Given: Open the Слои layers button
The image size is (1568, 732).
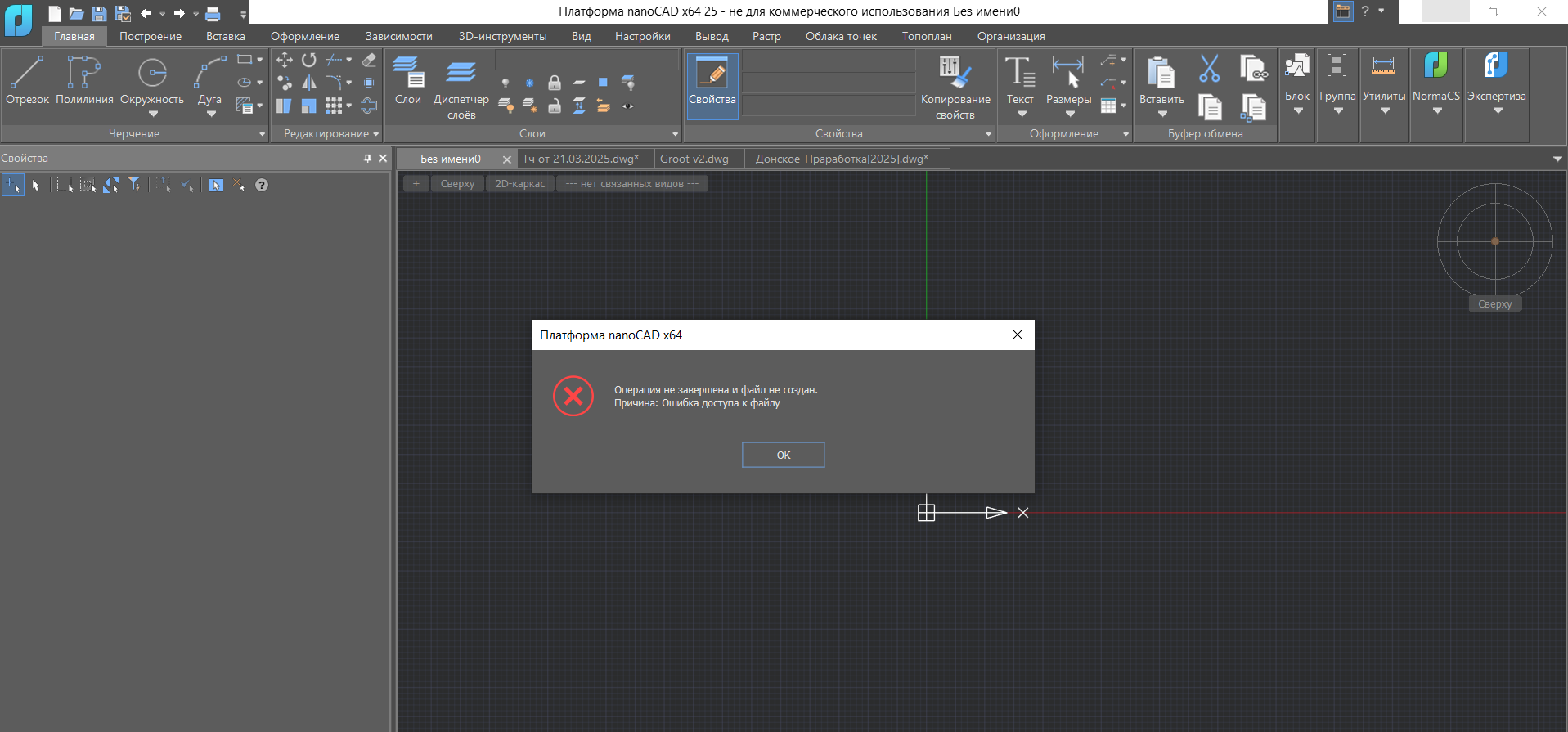Looking at the screenshot, I should (407, 80).
